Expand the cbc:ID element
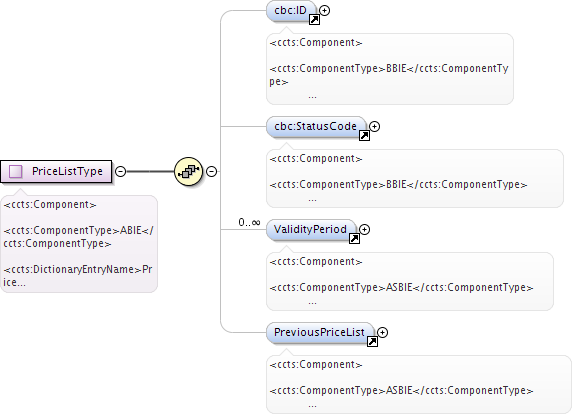 325,11
